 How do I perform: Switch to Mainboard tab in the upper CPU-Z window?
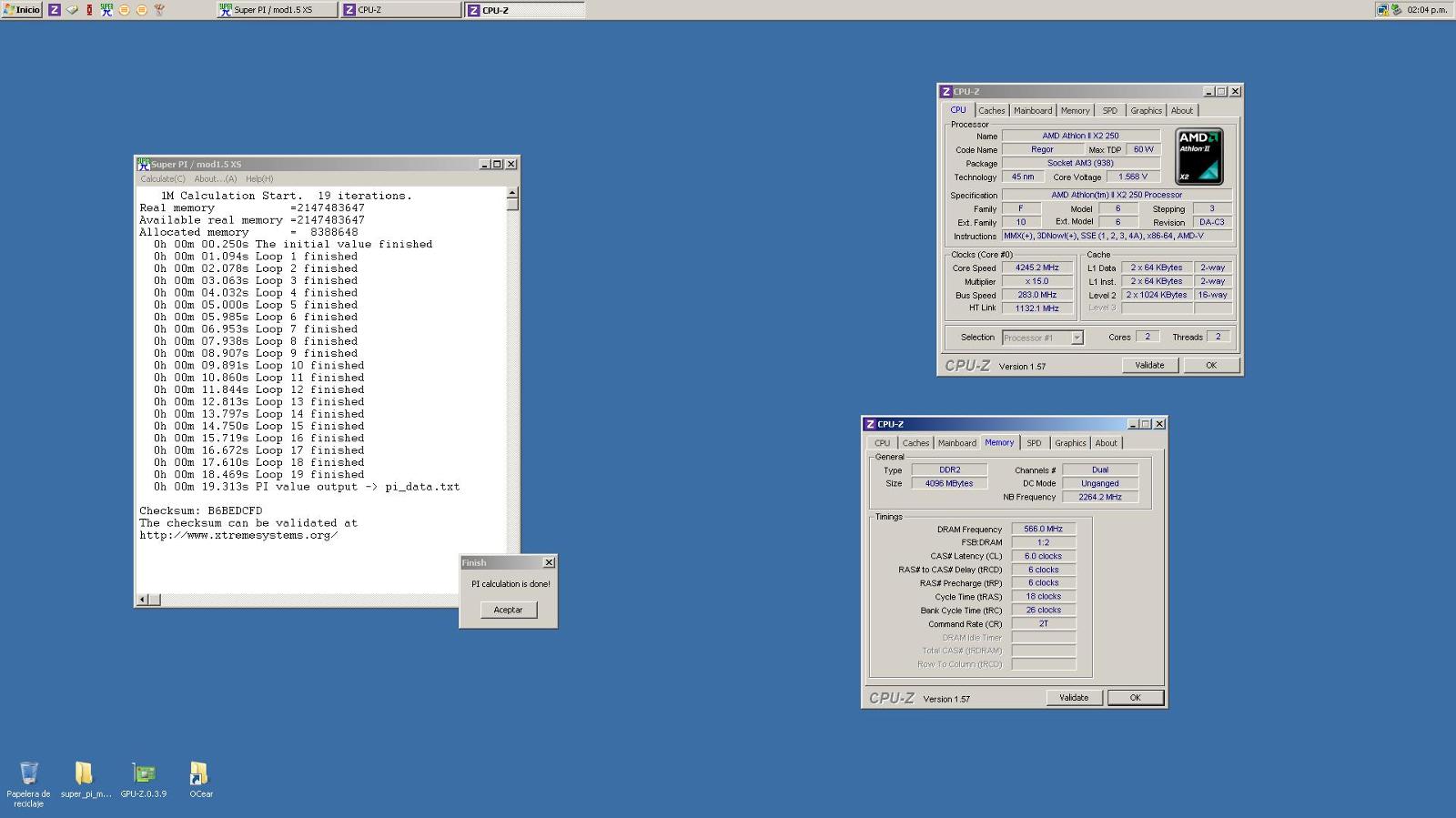point(1033,111)
